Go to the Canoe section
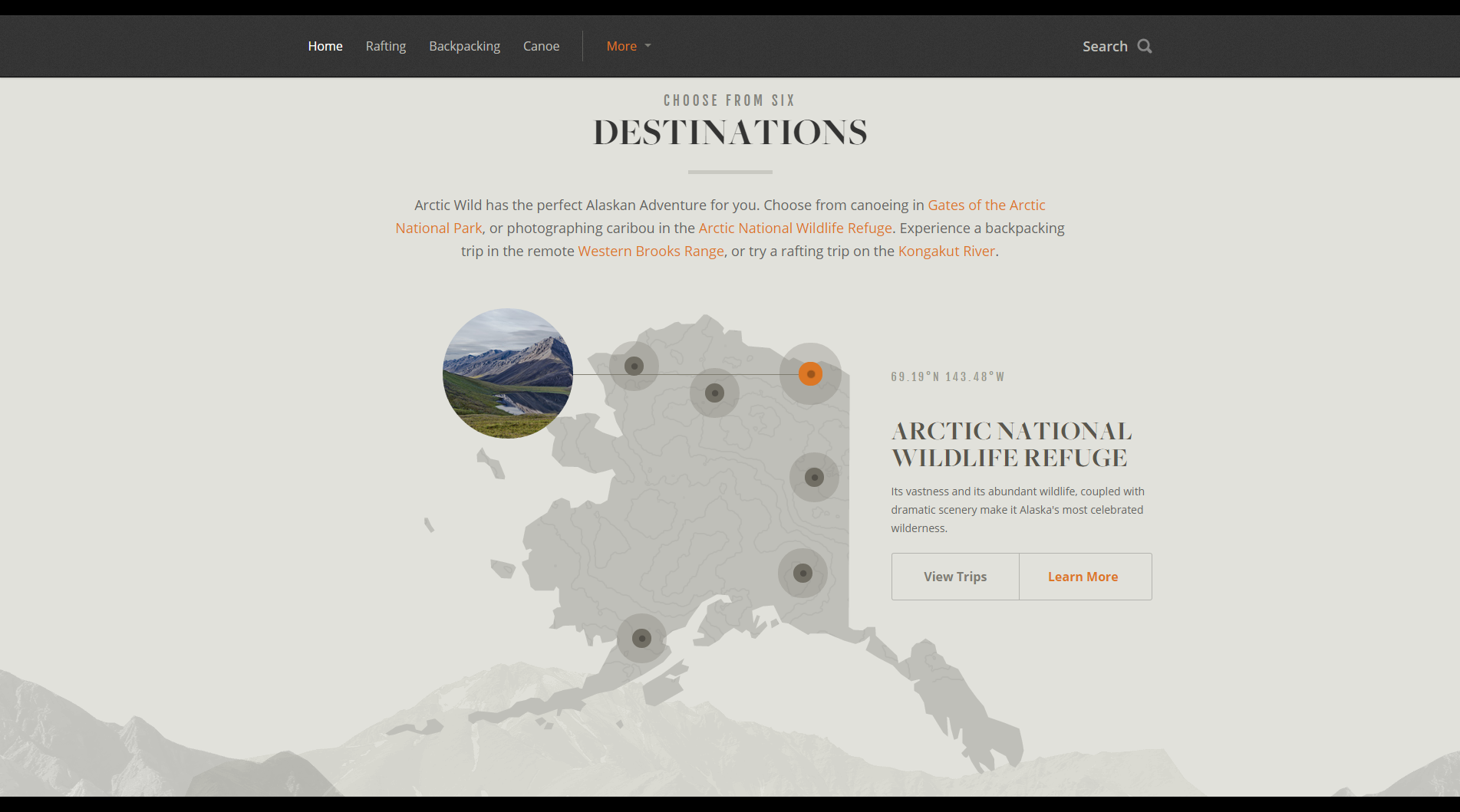 [x=541, y=46]
